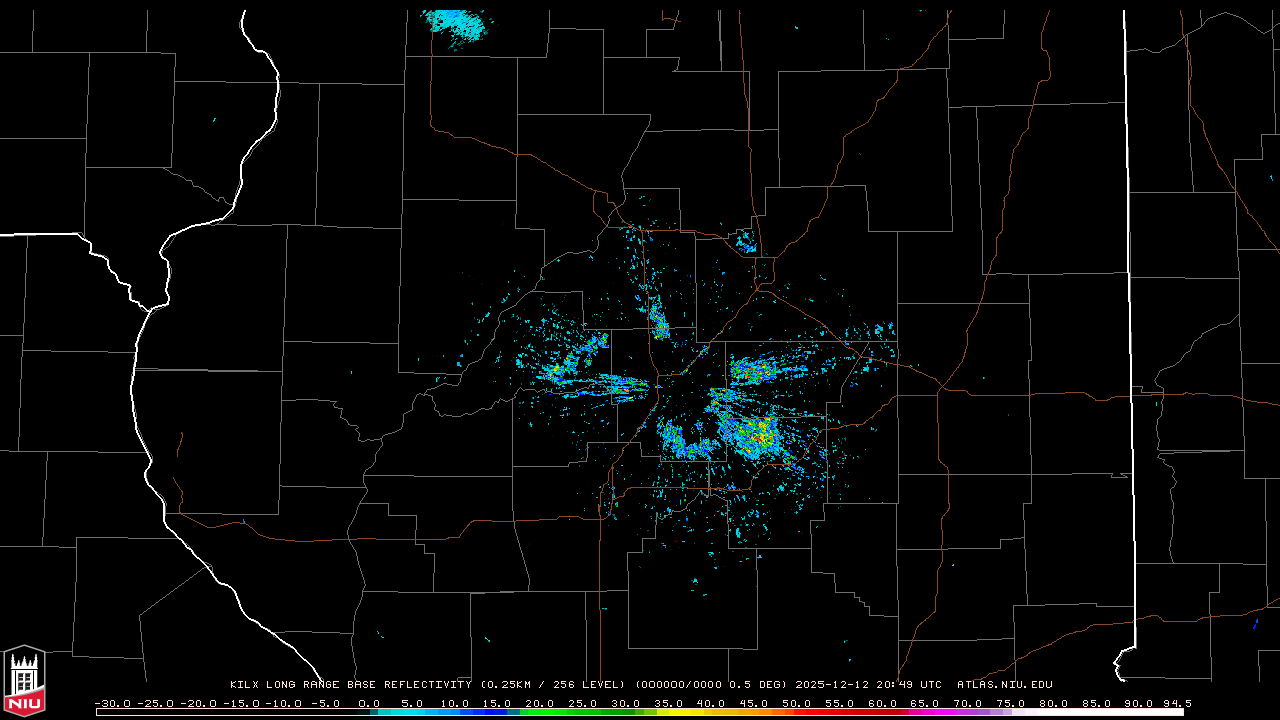Click the green echo cluster east of radar center

[x=752, y=373]
